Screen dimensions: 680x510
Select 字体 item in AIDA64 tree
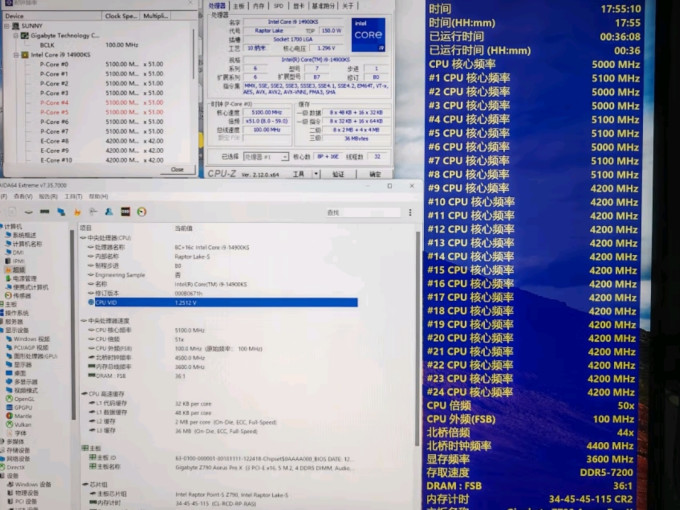(x=16, y=433)
